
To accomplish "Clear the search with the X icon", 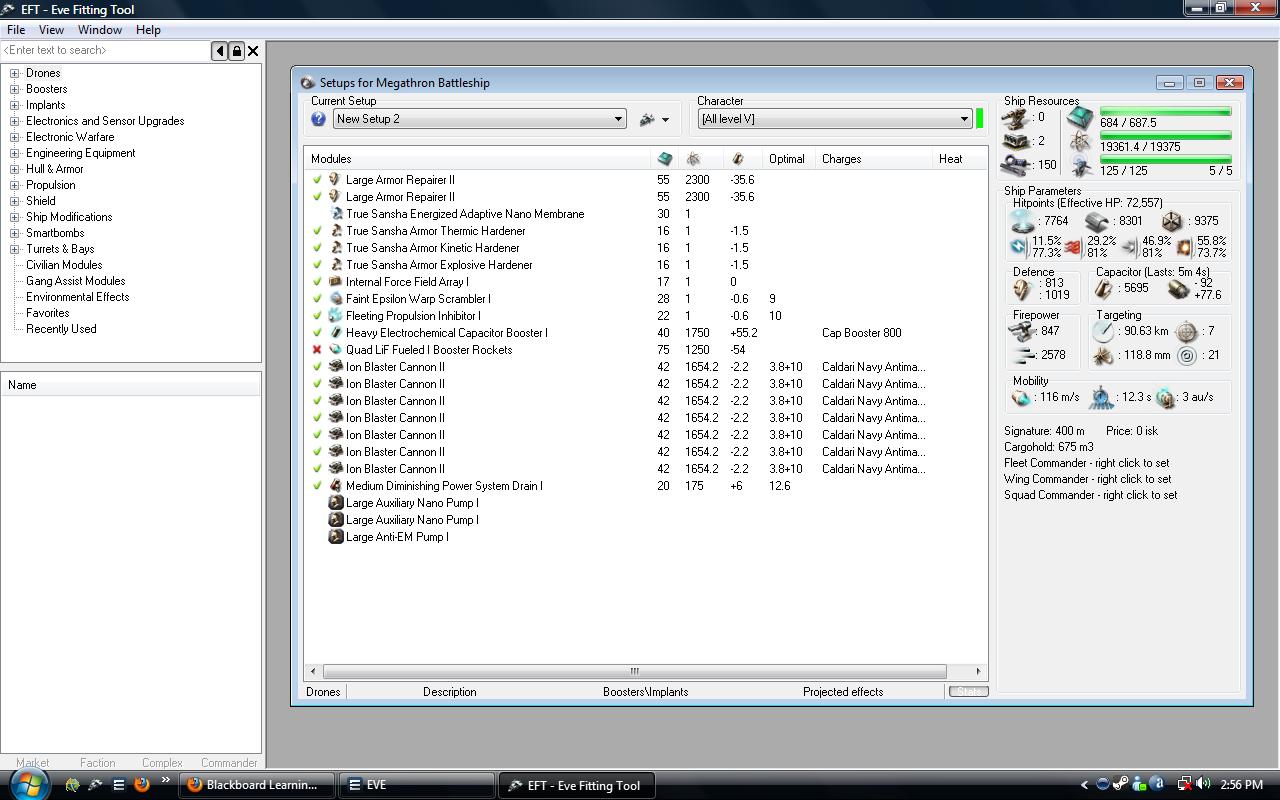I will (253, 51).
